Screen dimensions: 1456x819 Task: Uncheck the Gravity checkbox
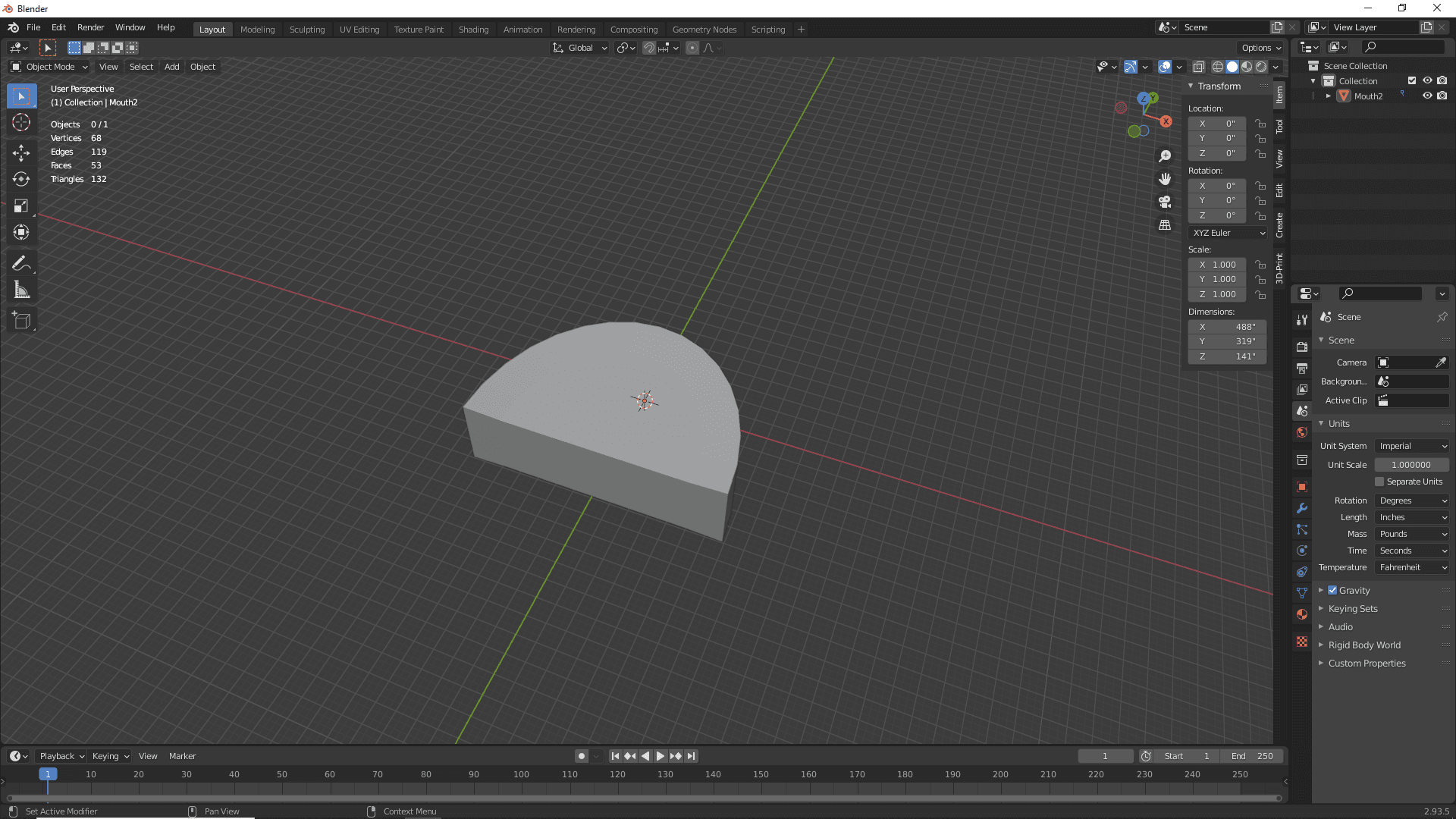[x=1332, y=590]
